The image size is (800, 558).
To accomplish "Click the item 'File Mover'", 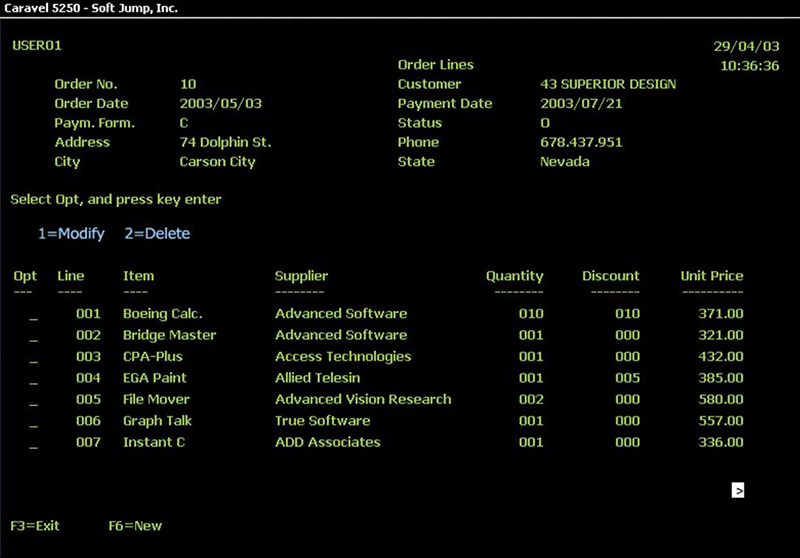I will 156,399.
